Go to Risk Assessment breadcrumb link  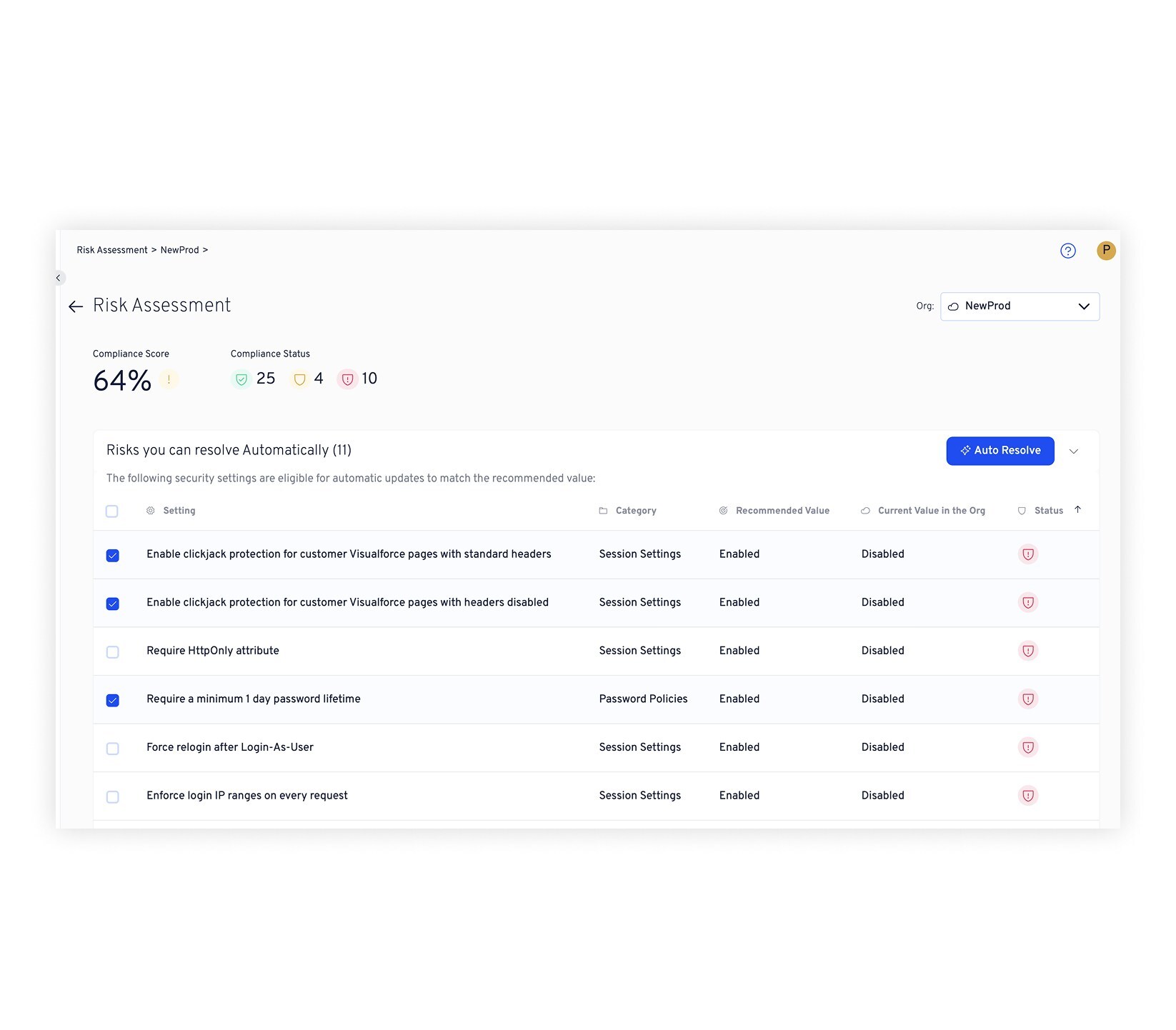(x=112, y=250)
